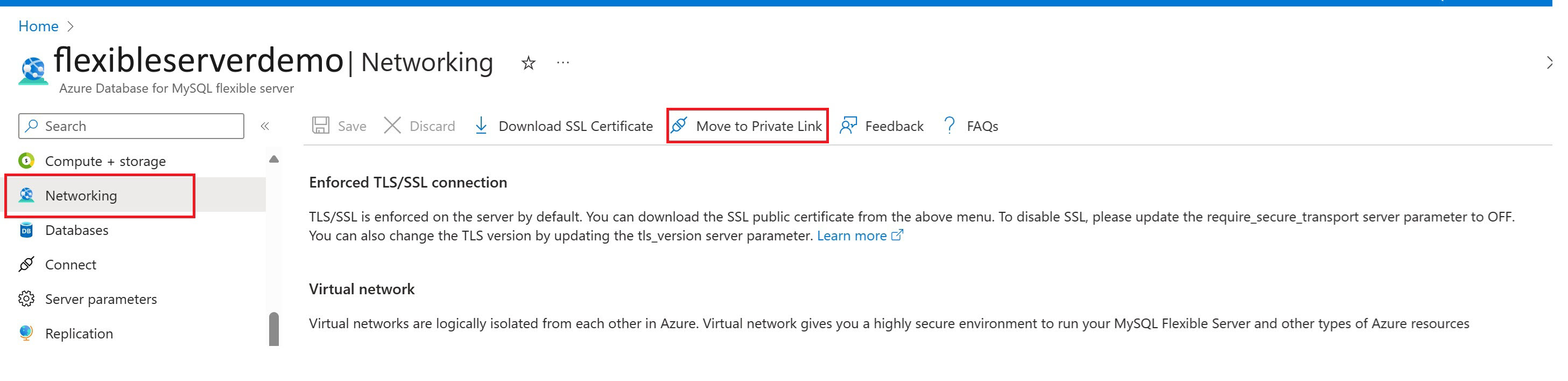Favorite this resource with the star icon

529,63
